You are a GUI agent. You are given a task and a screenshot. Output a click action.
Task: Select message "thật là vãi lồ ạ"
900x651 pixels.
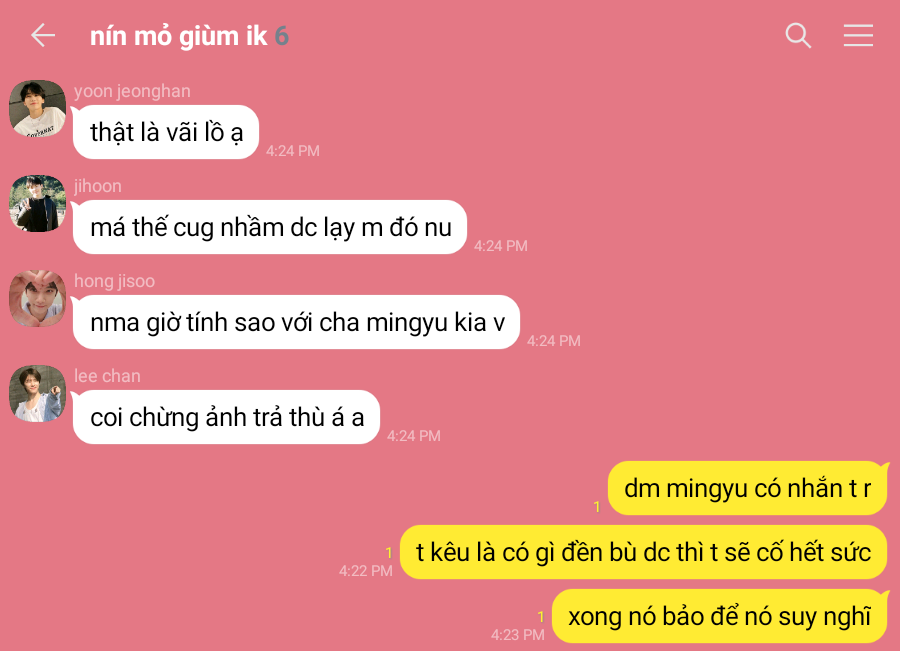[166, 132]
